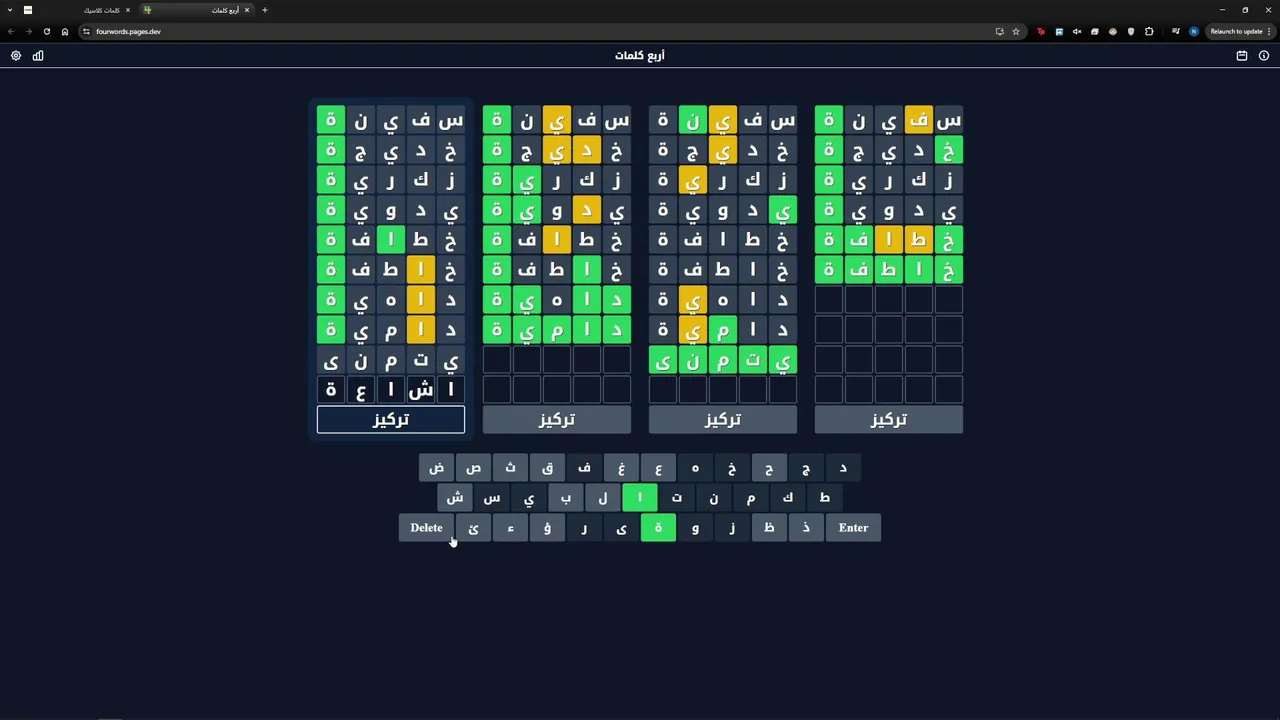
Task: Click the shield extension icon
Action: [x=1131, y=31]
